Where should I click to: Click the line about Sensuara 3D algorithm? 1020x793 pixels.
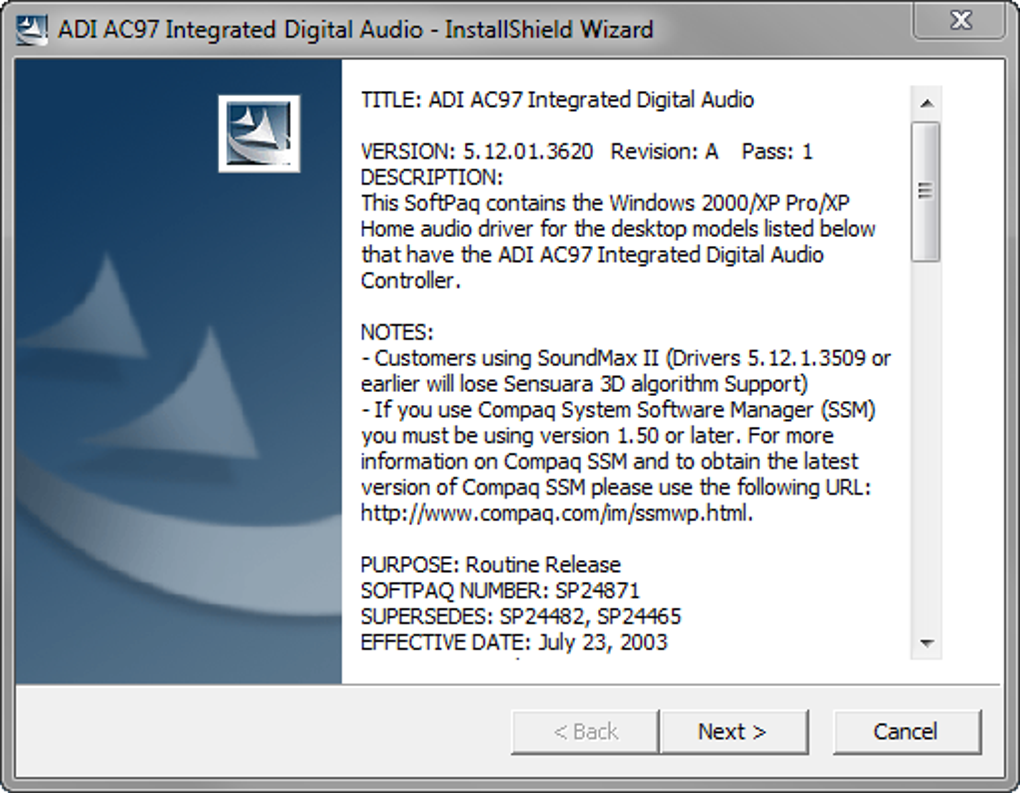[584, 384]
